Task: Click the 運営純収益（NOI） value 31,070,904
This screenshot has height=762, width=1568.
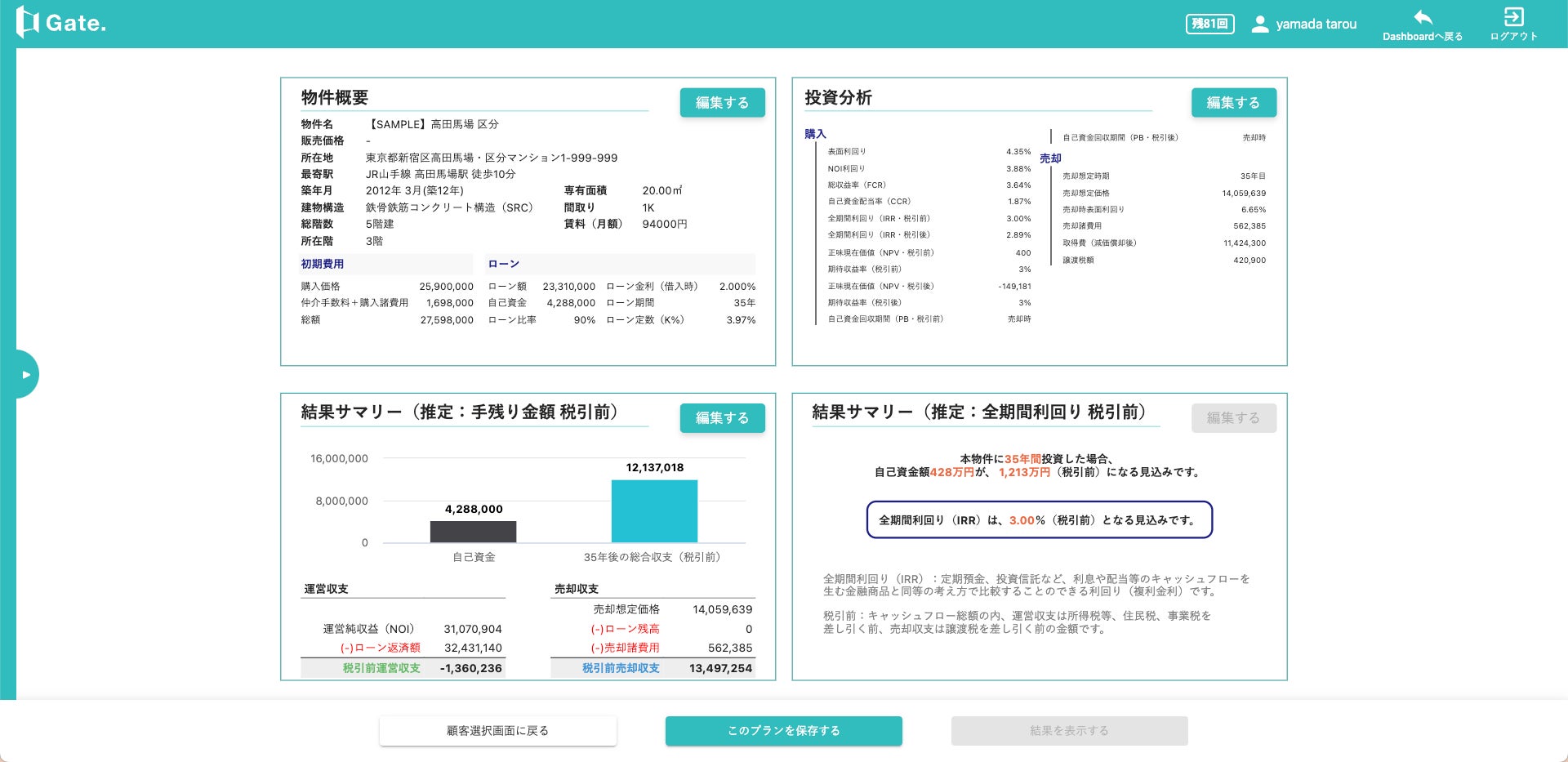Action: 473,629
